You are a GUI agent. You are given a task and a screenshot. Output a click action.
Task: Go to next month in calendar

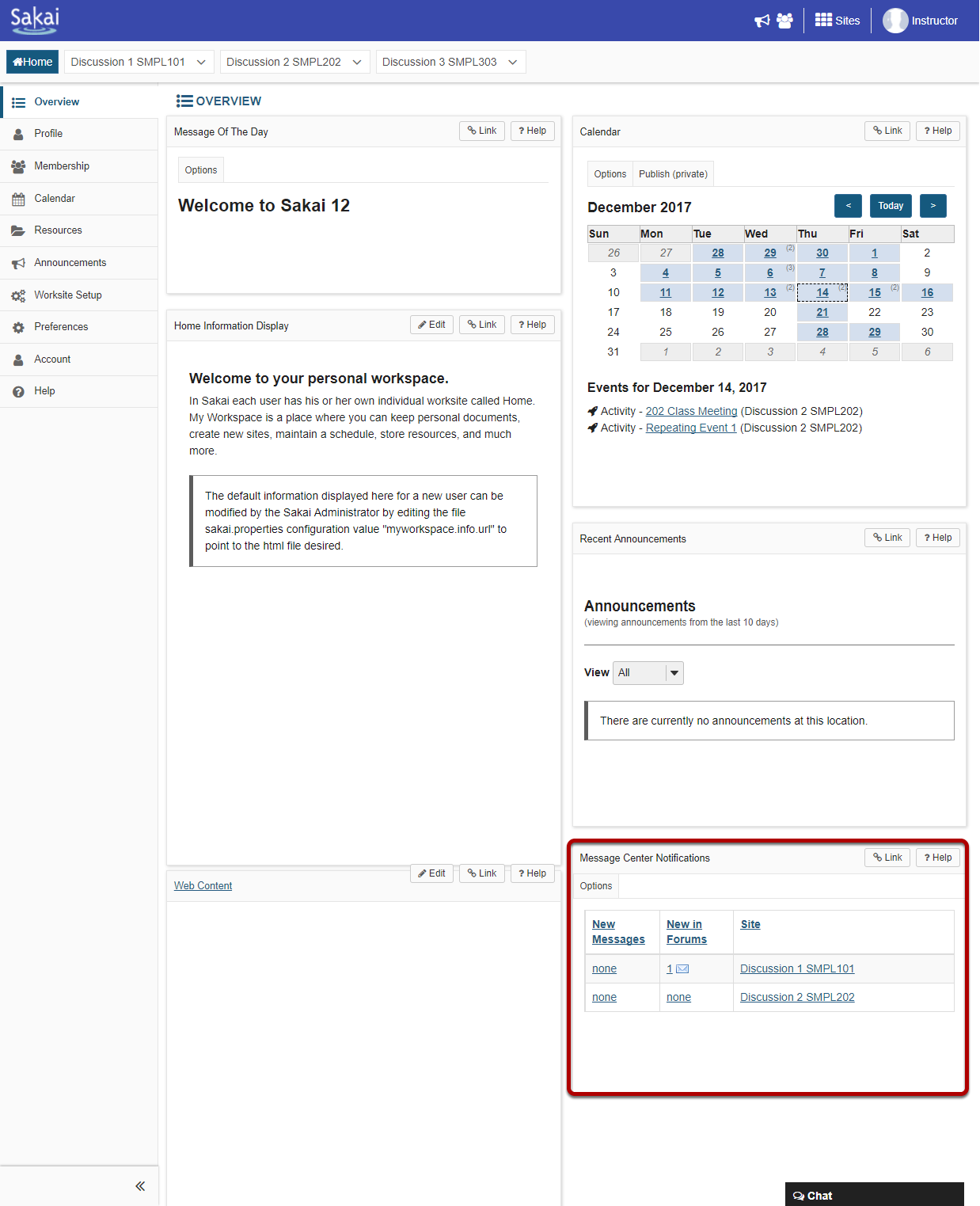click(933, 206)
